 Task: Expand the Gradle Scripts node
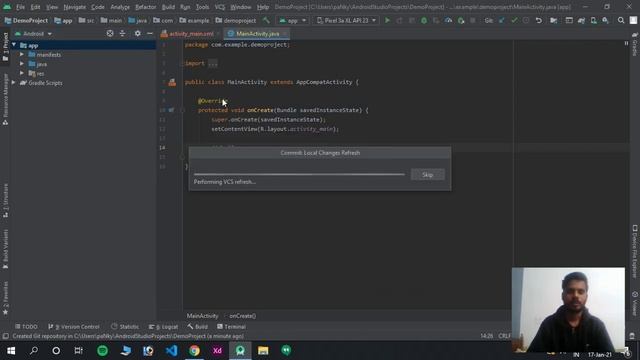click(14, 82)
